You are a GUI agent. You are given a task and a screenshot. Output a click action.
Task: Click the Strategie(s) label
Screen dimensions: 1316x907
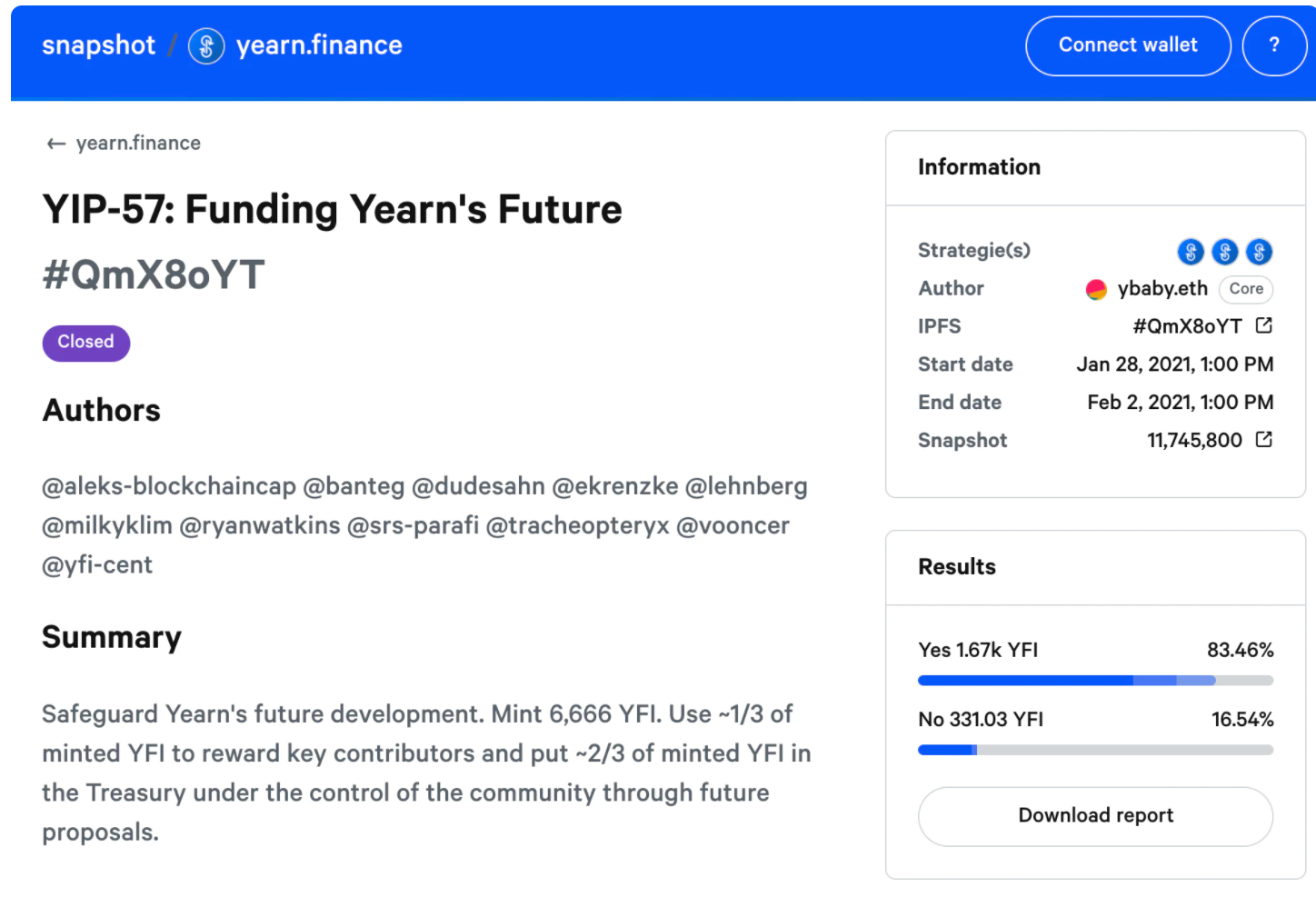pos(974,251)
